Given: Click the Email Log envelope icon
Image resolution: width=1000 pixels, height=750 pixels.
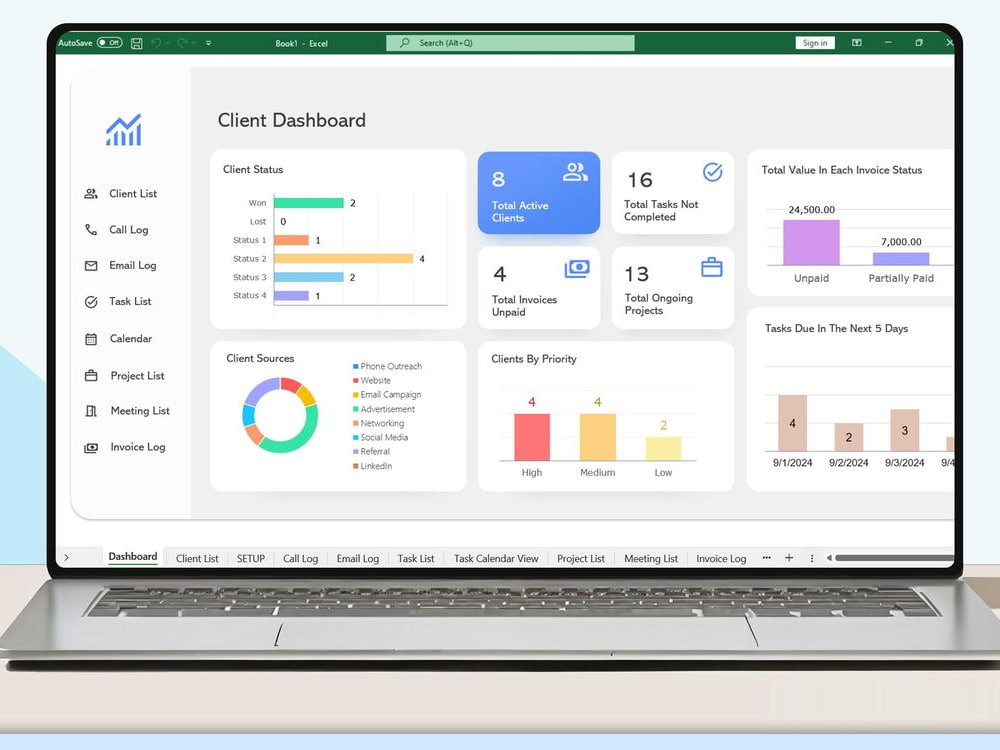Looking at the screenshot, I should click(x=91, y=265).
